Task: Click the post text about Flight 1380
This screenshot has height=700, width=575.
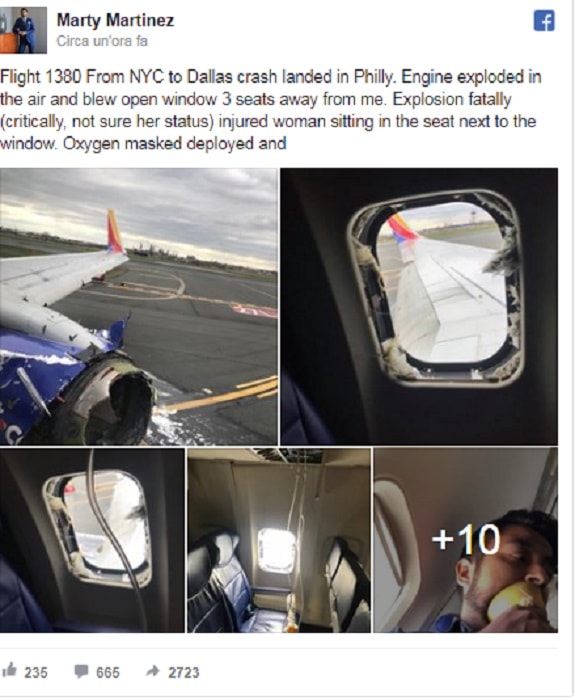Action: [x=271, y=110]
